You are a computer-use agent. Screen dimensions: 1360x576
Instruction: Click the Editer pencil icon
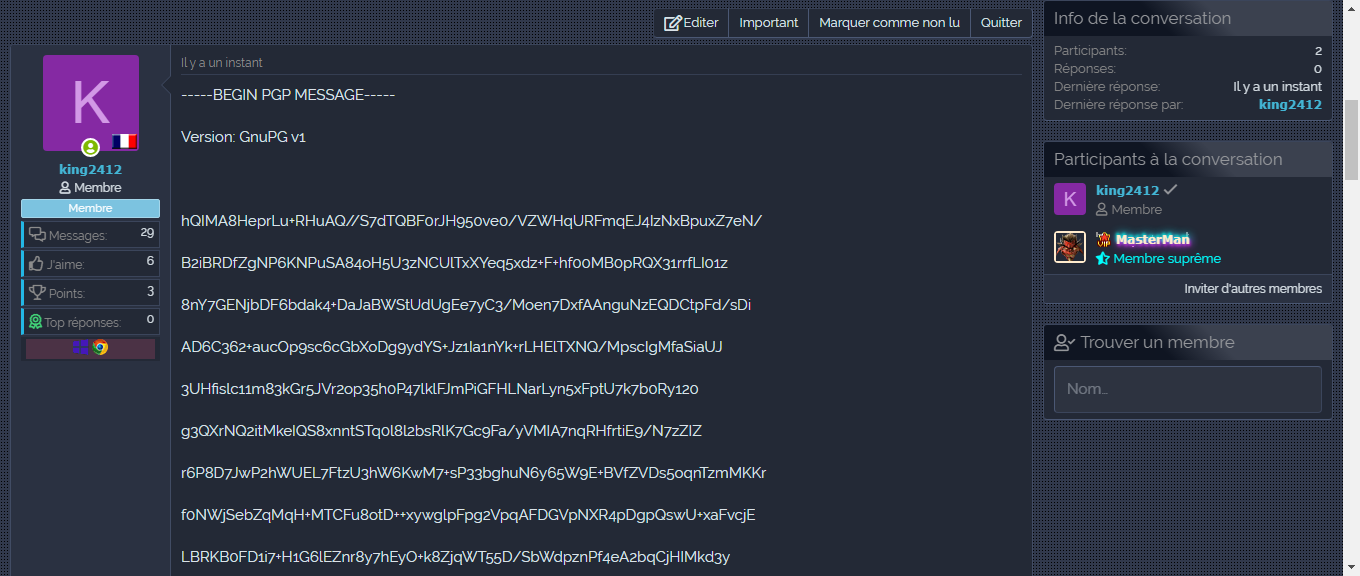point(673,23)
